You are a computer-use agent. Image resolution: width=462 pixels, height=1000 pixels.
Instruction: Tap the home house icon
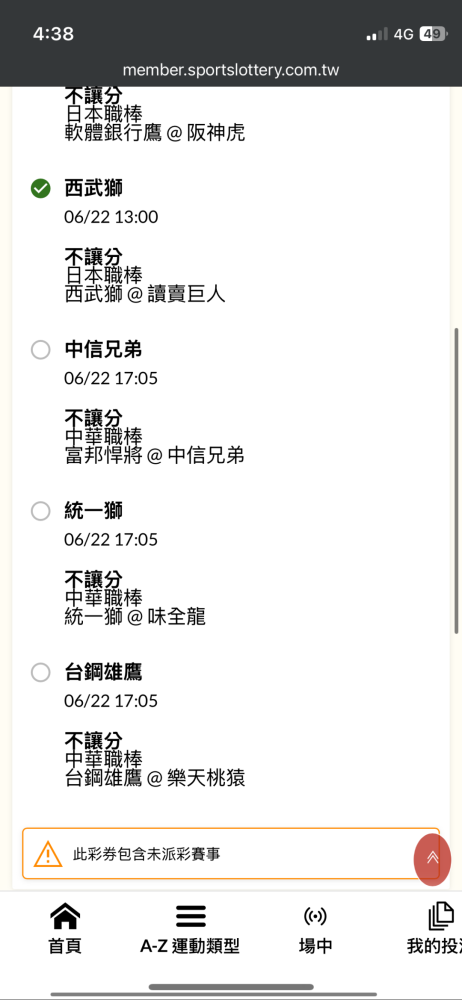pos(65,917)
